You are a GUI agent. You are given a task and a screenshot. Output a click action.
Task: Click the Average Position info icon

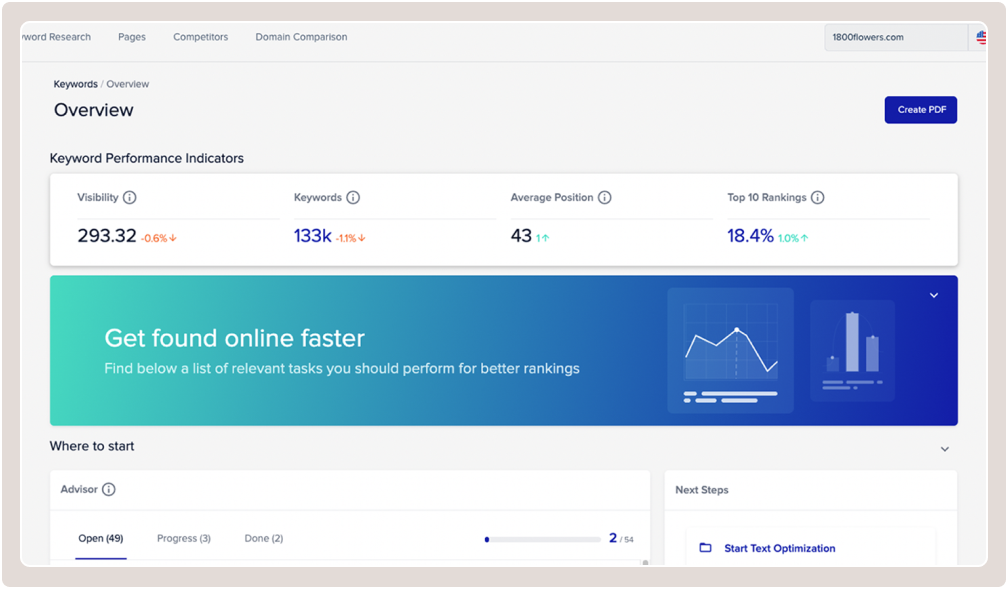pos(604,198)
